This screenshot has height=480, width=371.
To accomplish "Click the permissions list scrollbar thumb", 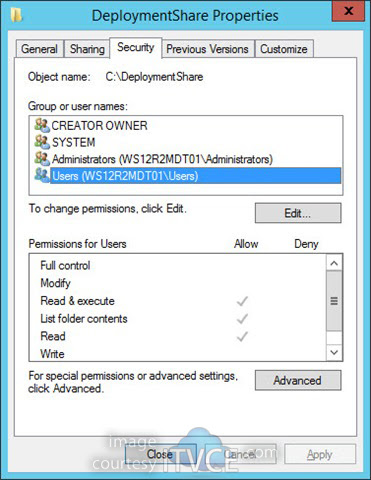I will click(x=334, y=301).
